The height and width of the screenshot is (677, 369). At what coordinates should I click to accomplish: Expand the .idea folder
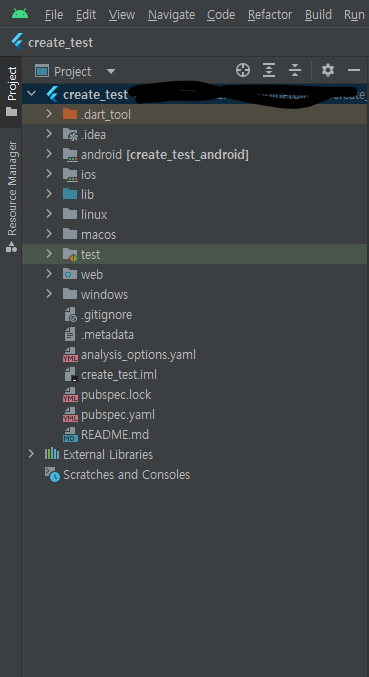pos(49,134)
